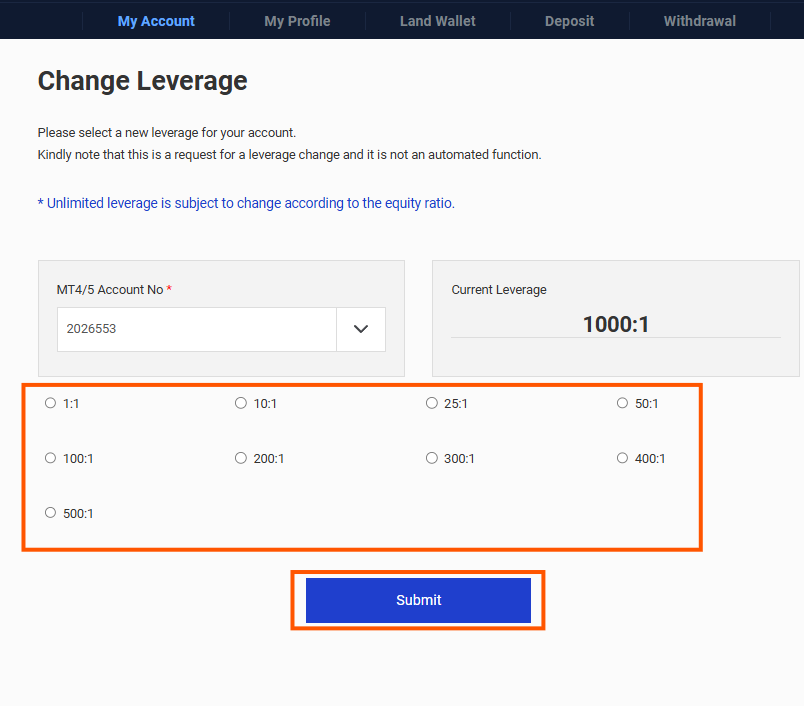Select the 1:1 leverage option
Image resolution: width=804 pixels, height=706 pixels.
pos(51,404)
